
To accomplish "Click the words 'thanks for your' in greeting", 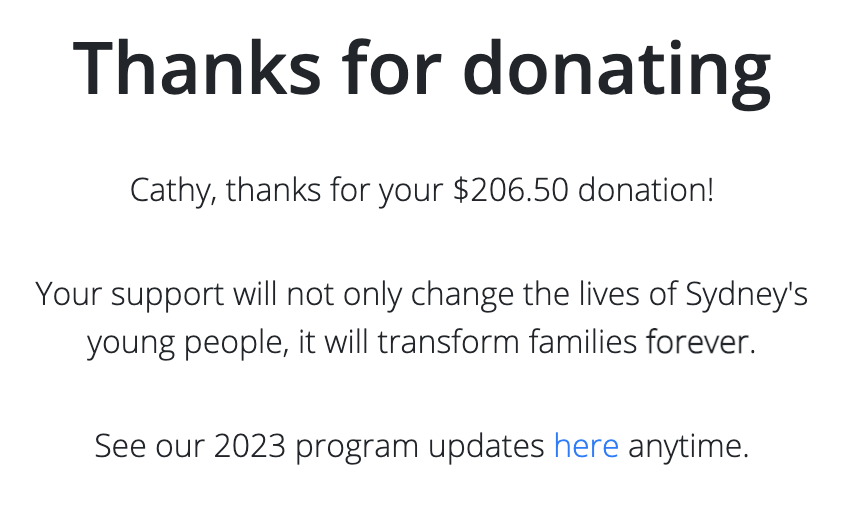I will (334, 191).
